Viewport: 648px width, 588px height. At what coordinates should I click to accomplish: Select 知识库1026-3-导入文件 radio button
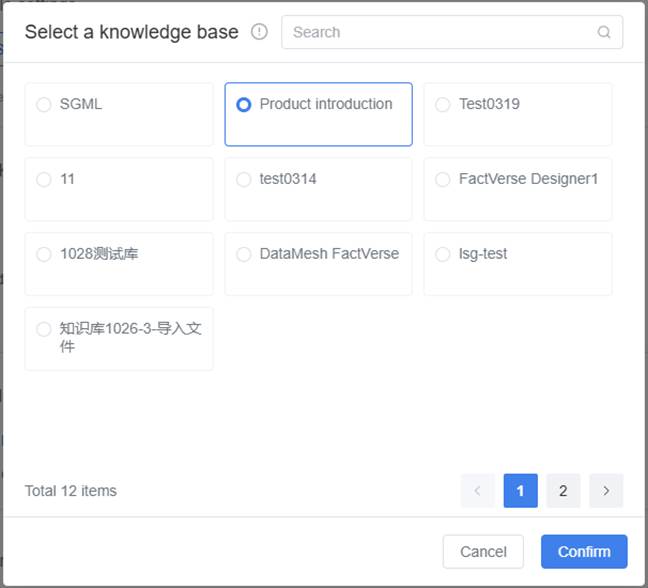click(x=44, y=329)
